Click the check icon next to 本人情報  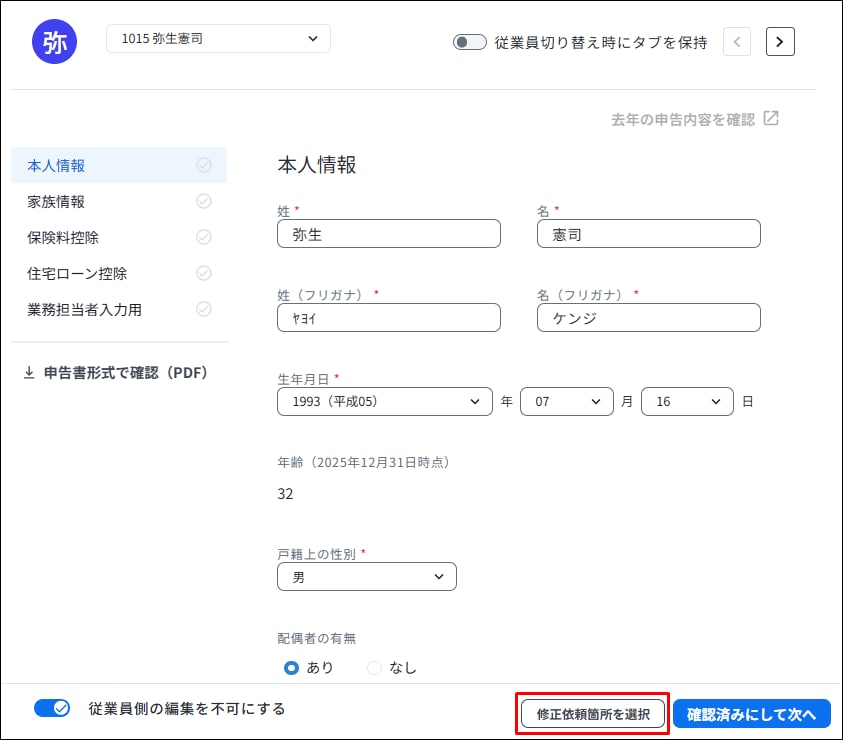(x=204, y=165)
